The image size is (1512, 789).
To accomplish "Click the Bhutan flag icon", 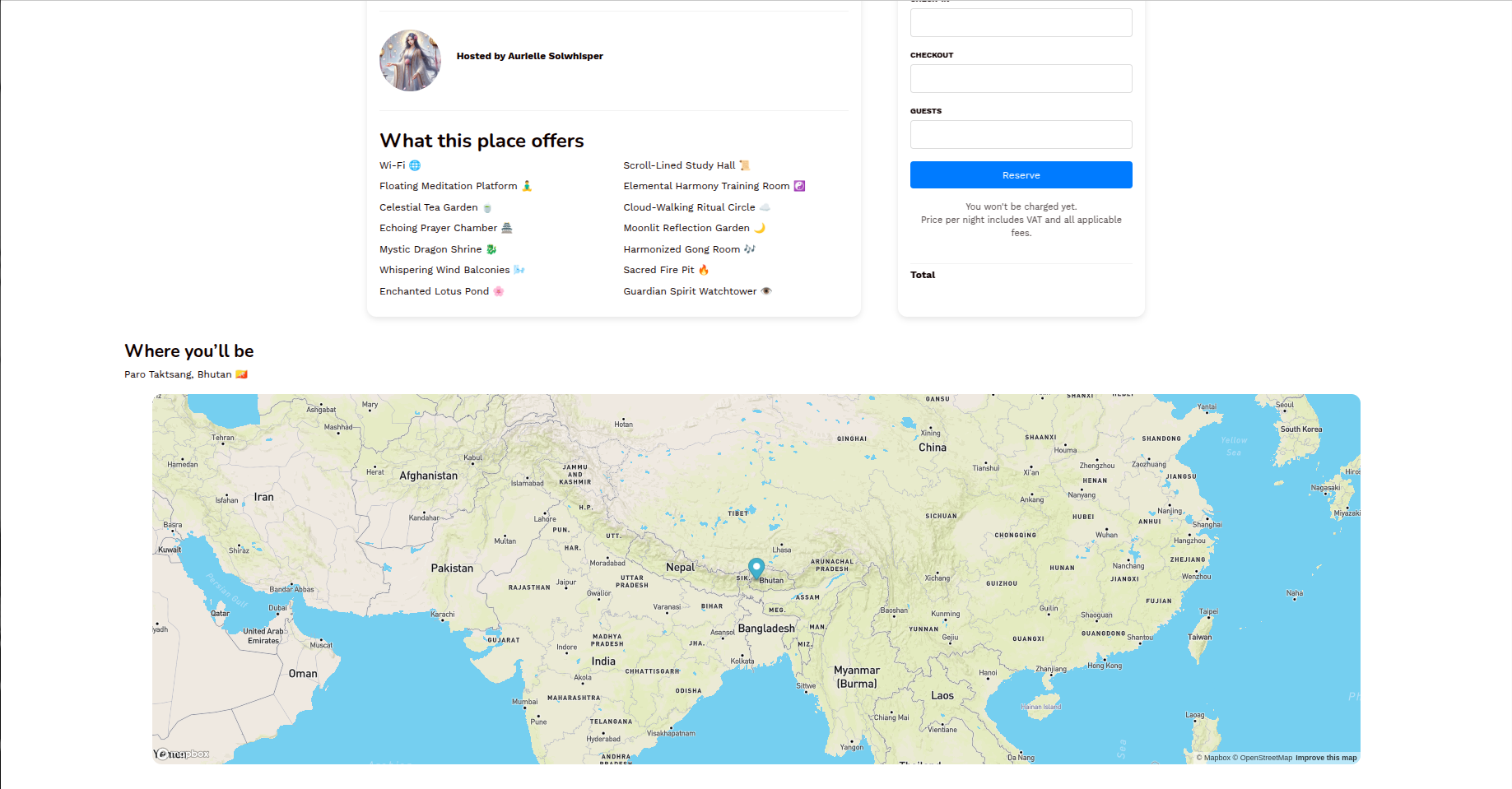I will click(x=241, y=374).
